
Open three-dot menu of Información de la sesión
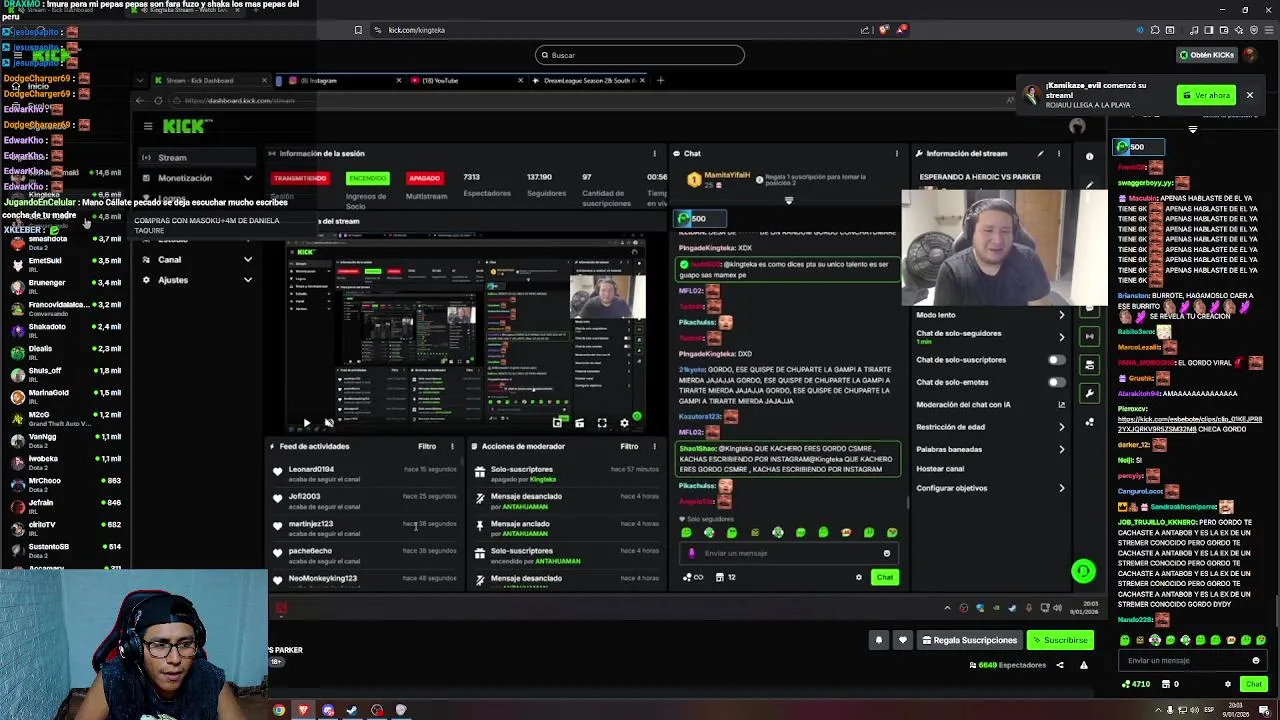pos(655,153)
